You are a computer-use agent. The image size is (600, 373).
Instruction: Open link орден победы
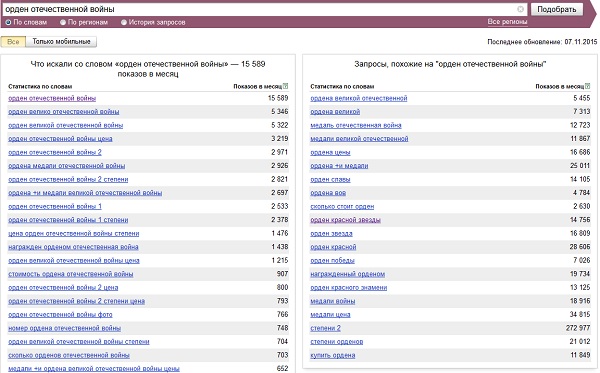pos(332,261)
